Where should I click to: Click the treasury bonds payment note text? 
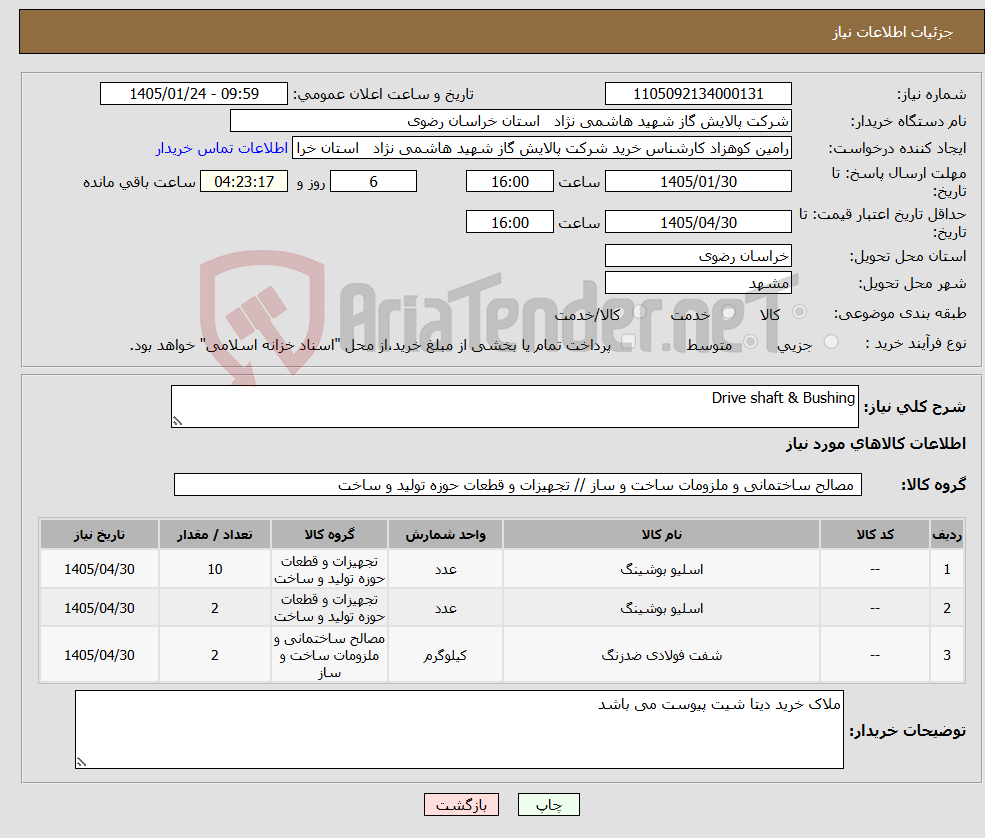(x=370, y=345)
